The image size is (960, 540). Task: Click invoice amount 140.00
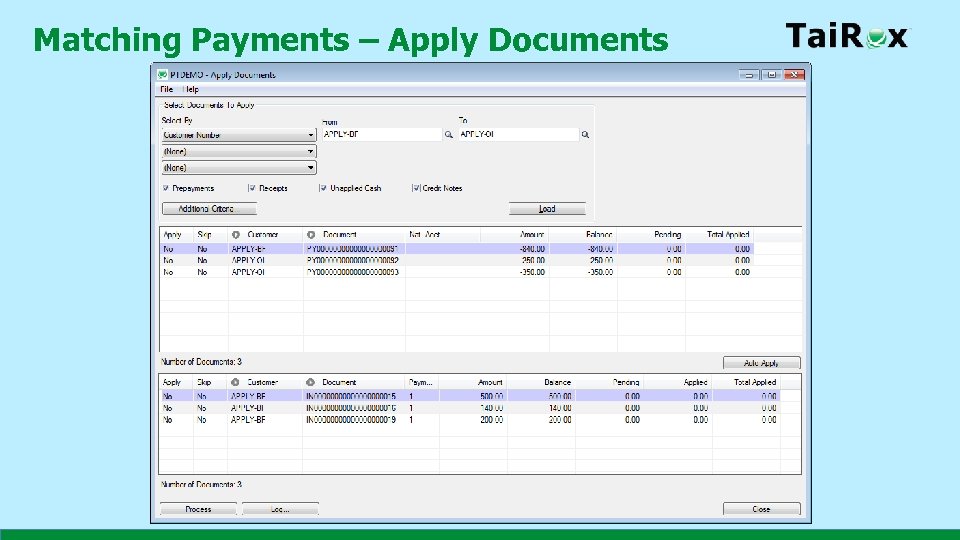pos(492,408)
